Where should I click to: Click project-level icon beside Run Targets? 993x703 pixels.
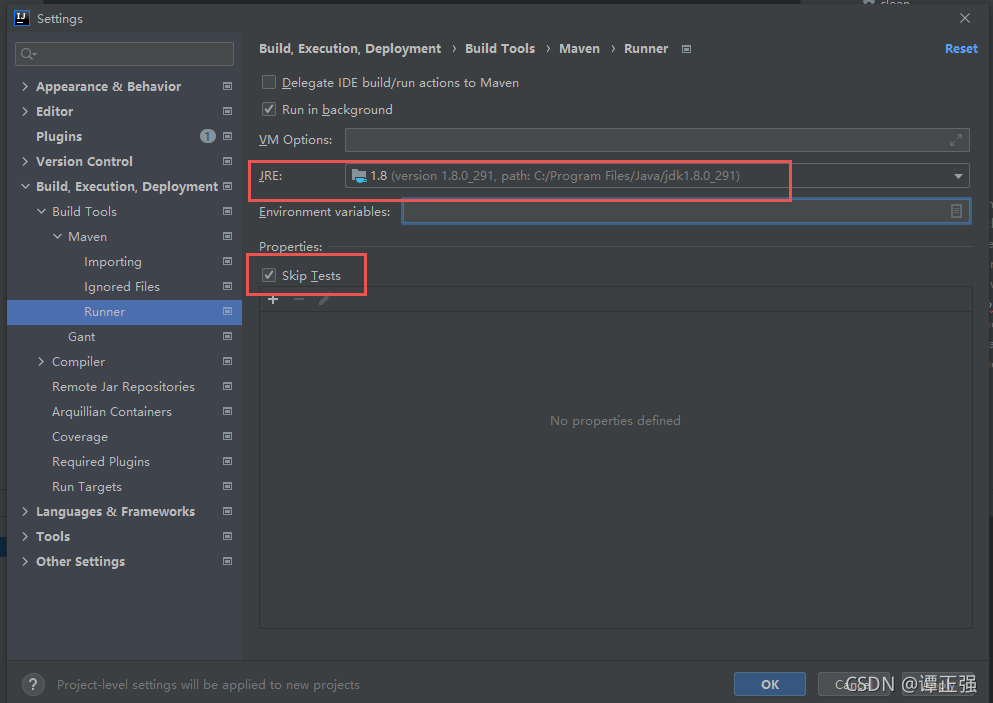pyautogui.click(x=227, y=486)
